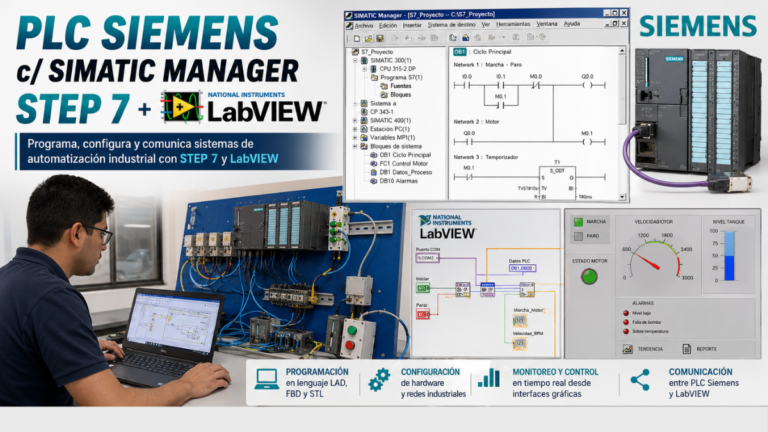Click the TENDENCIA chart icon

627,349
